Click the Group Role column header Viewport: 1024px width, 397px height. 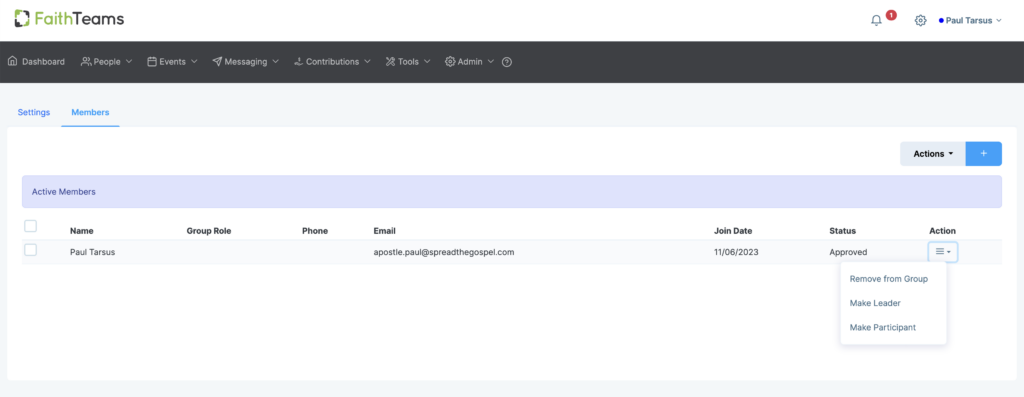209,230
